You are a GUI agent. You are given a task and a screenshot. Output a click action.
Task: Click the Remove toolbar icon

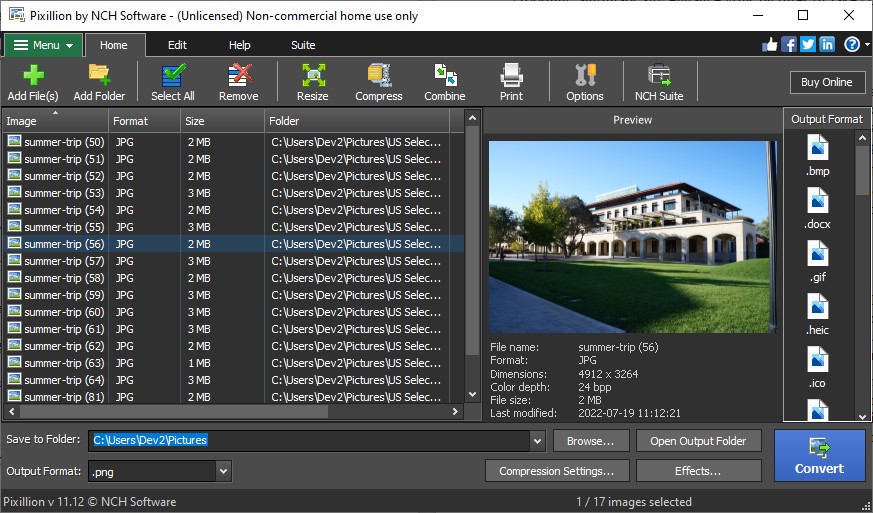238,82
